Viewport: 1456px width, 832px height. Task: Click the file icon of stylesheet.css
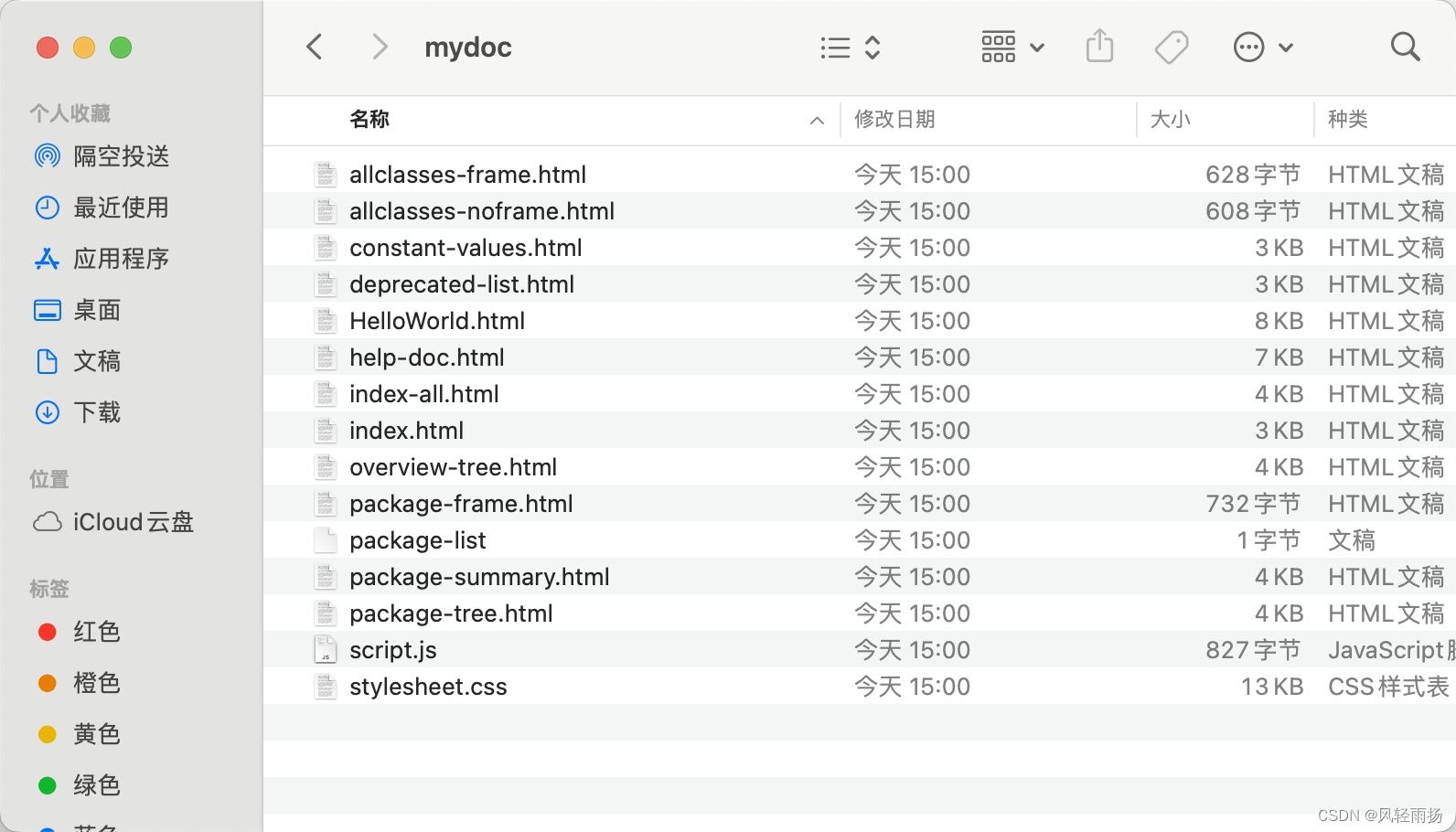(326, 686)
